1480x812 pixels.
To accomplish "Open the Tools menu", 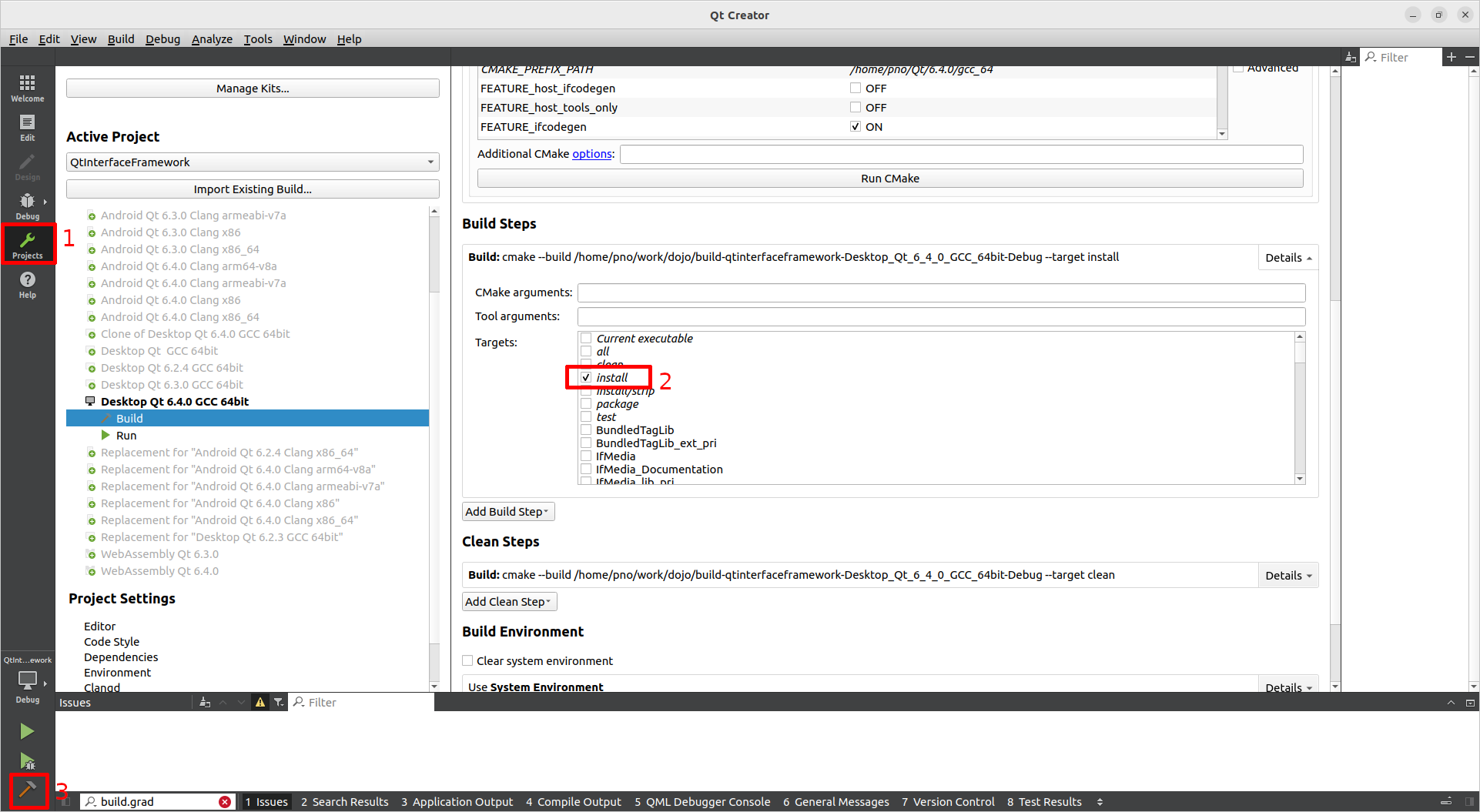I will 258,38.
